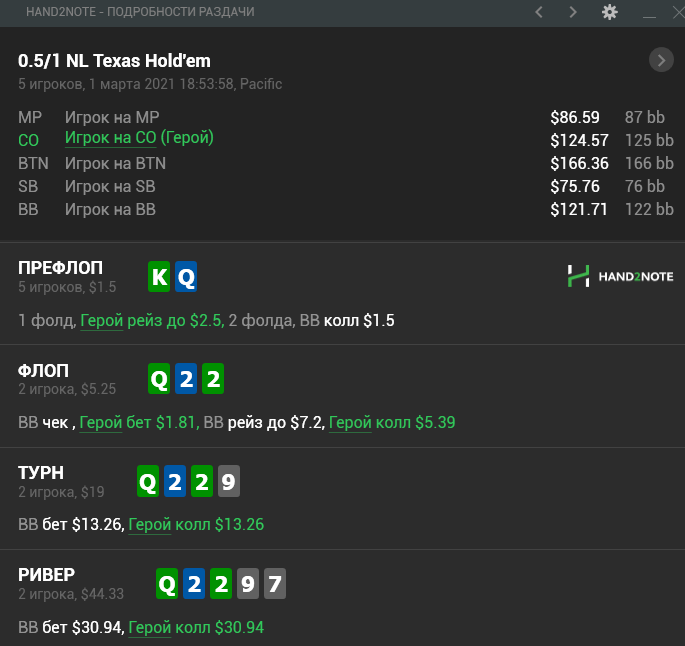Click SB stack value $75.76

click(575, 187)
